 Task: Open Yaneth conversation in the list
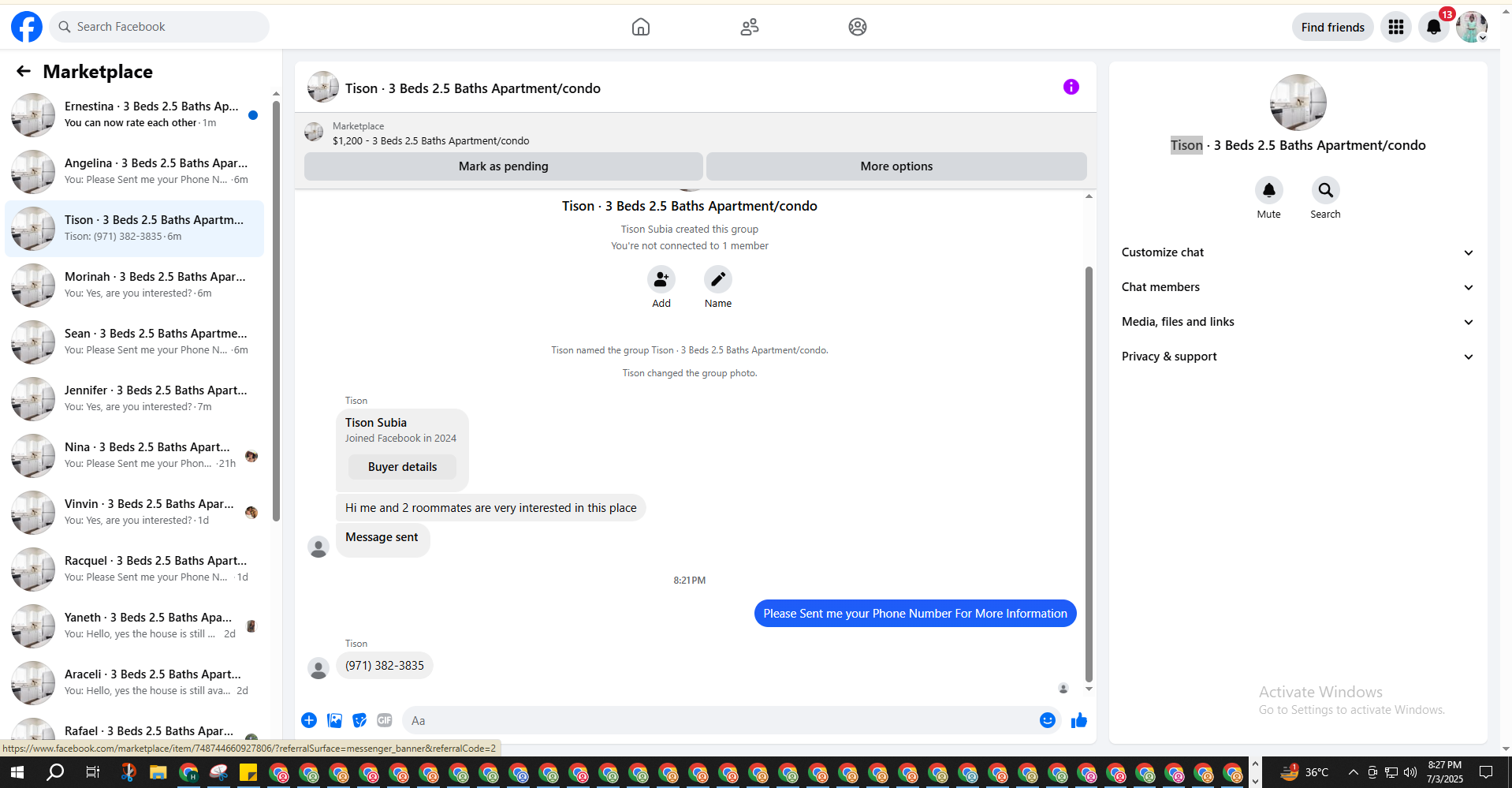point(135,626)
